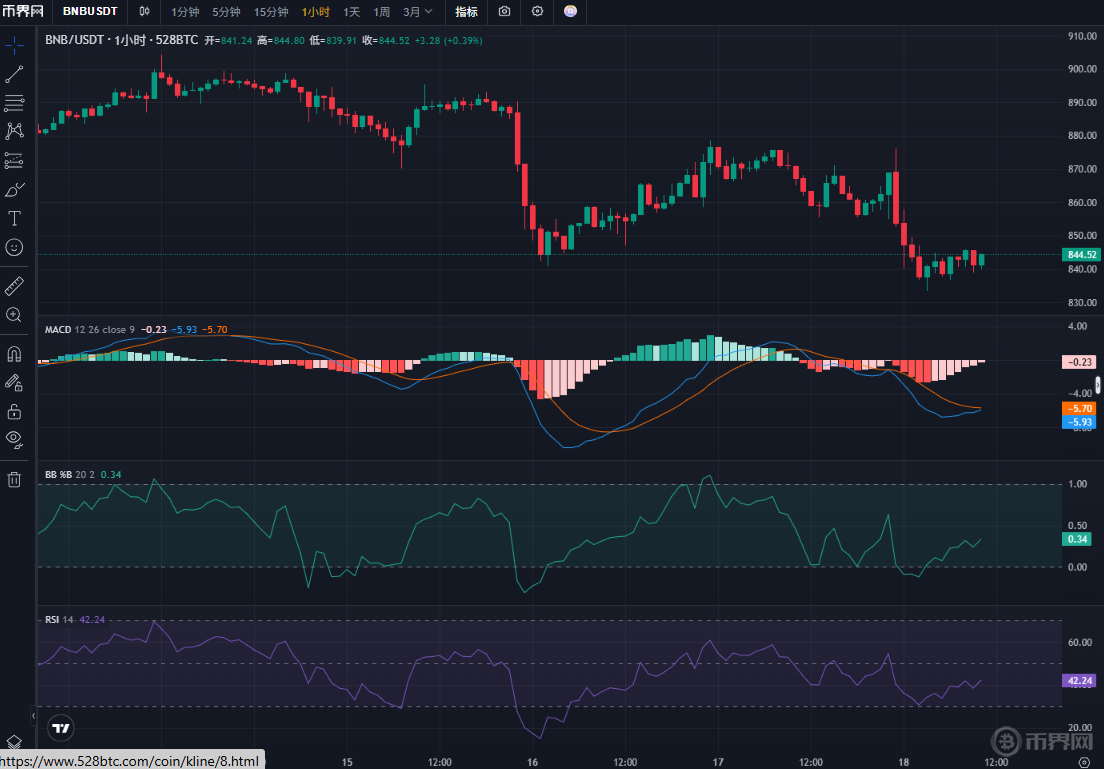This screenshot has width=1104, height=769.
Task: Remove drawings with the trash icon
Action: [14, 479]
